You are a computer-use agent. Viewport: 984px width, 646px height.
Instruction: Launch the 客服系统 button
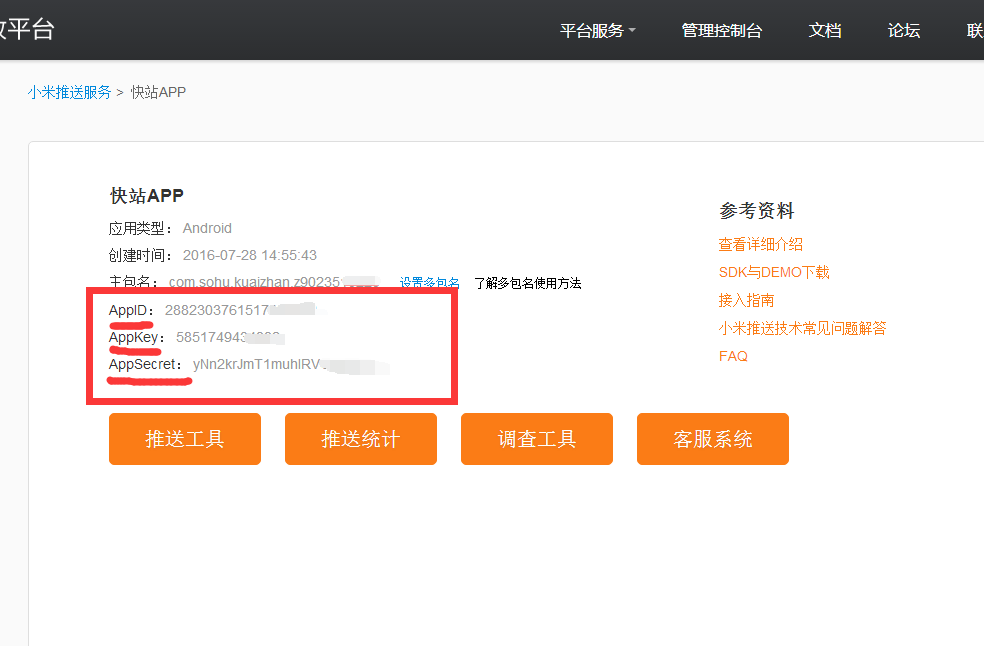pyautogui.click(x=712, y=439)
